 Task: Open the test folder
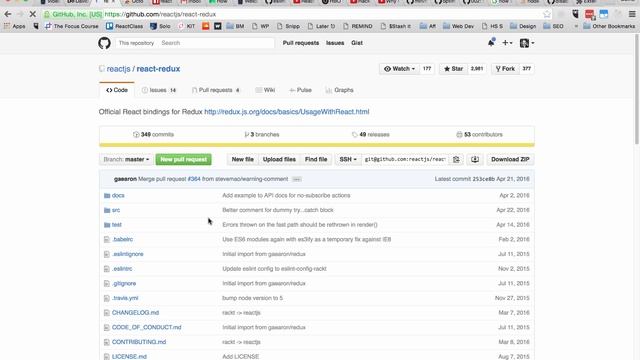coord(117,225)
